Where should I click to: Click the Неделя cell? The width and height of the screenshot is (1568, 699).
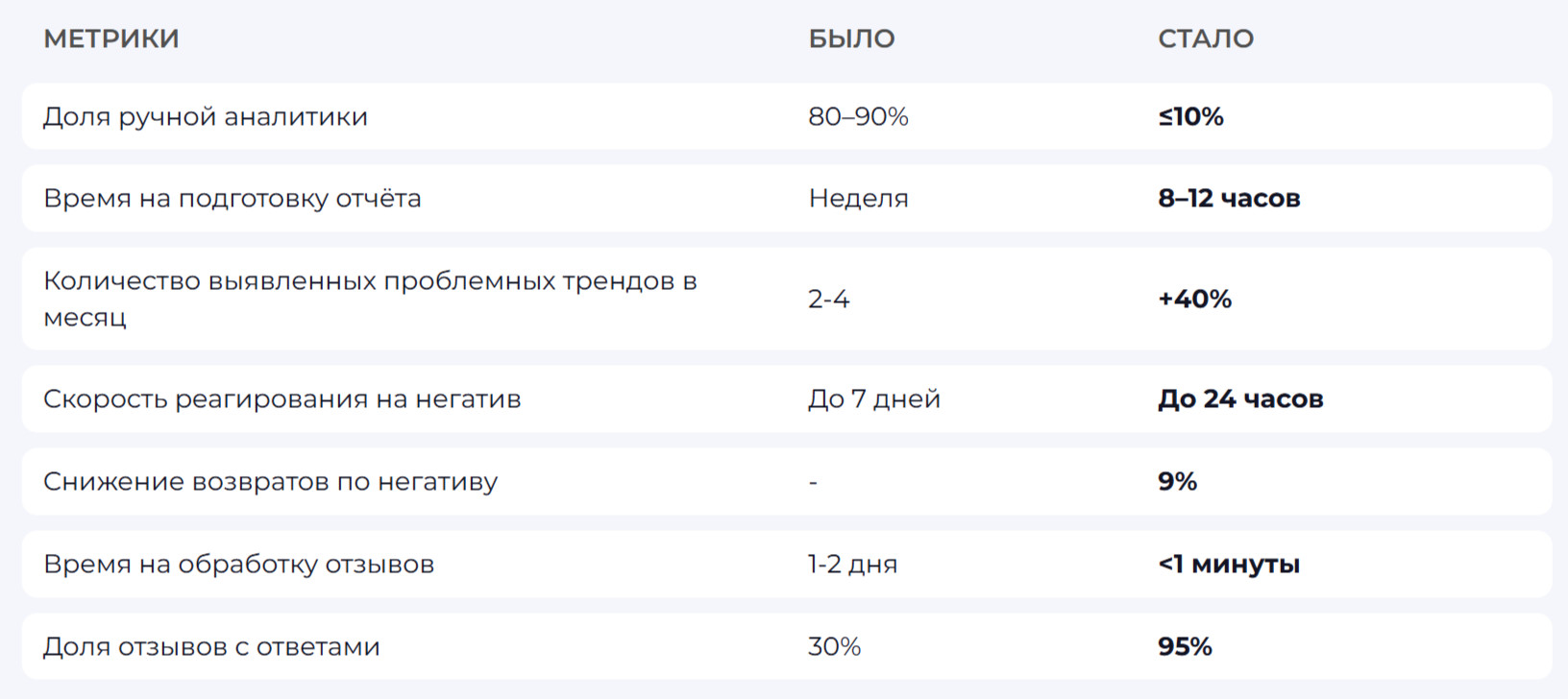858,199
